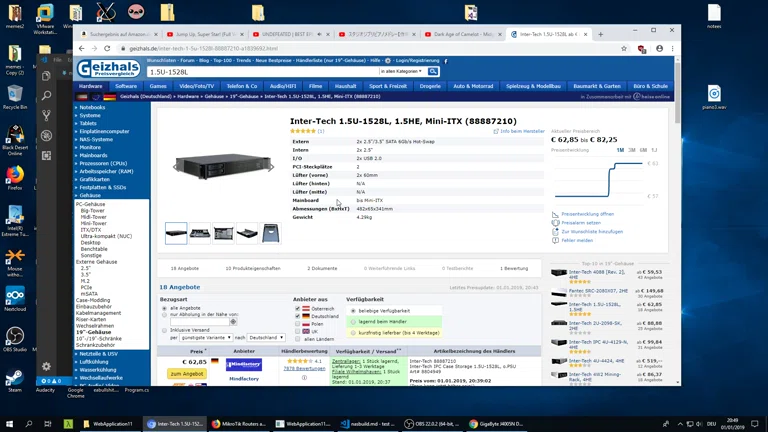Open Windows Start menu

pos(9,424)
